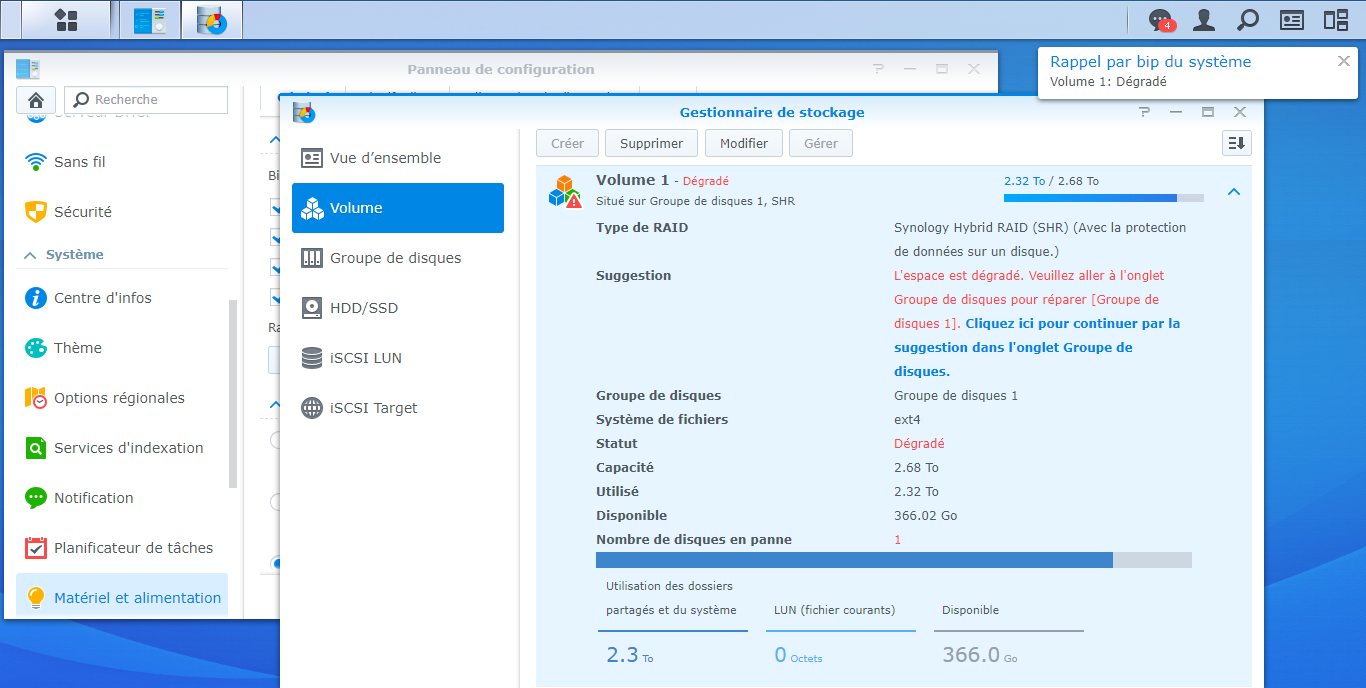This screenshot has width=1366, height=688.
Task: Go to Vue d'ensemble tab
Action: point(385,158)
